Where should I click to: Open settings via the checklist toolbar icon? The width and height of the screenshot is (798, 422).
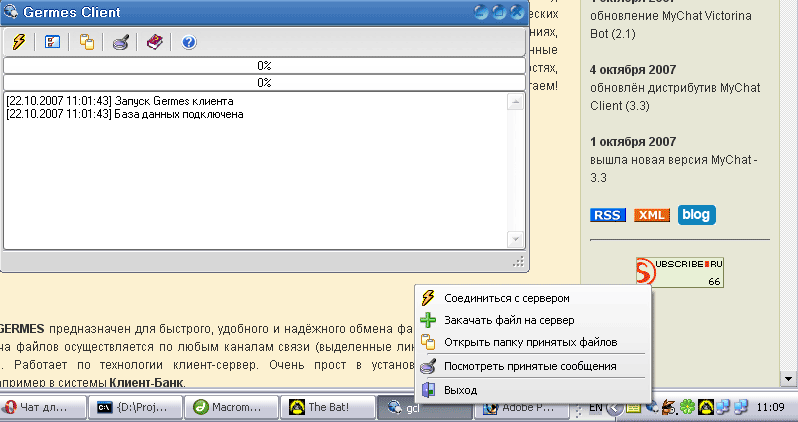(x=52, y=42)
